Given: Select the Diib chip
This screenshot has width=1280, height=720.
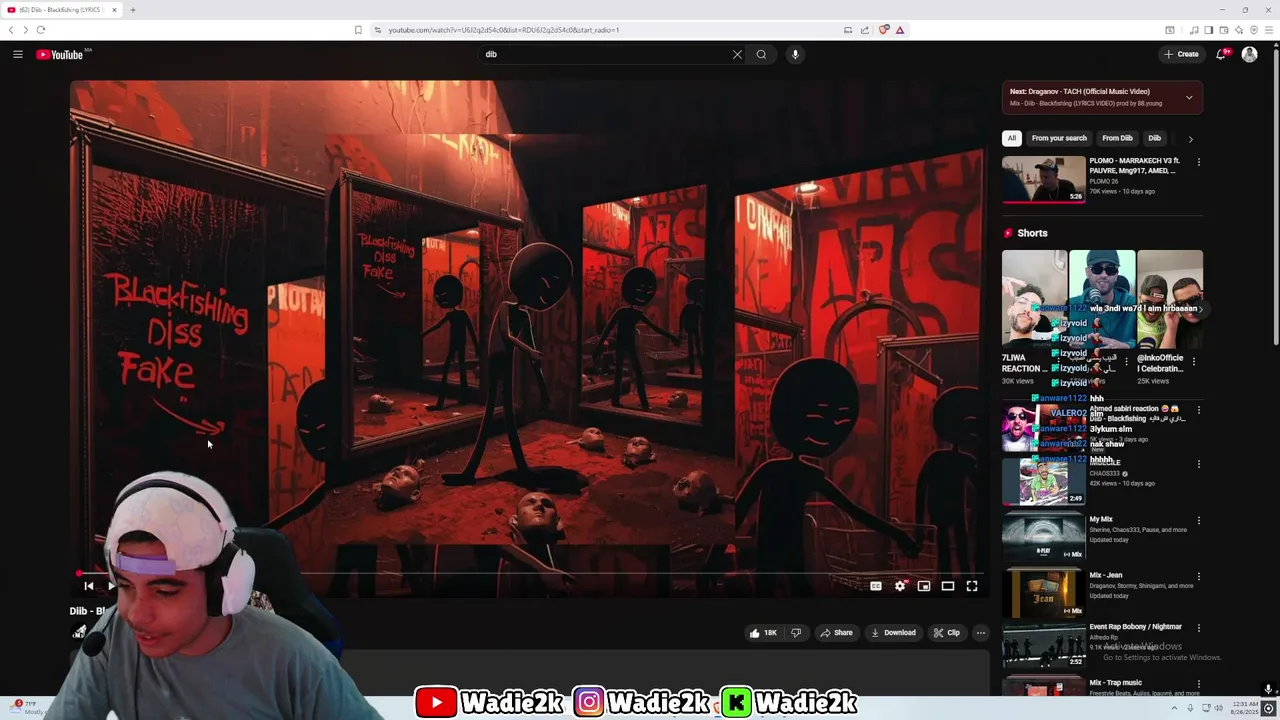Looking at the screenshot, I should (x=1155, y=138).
